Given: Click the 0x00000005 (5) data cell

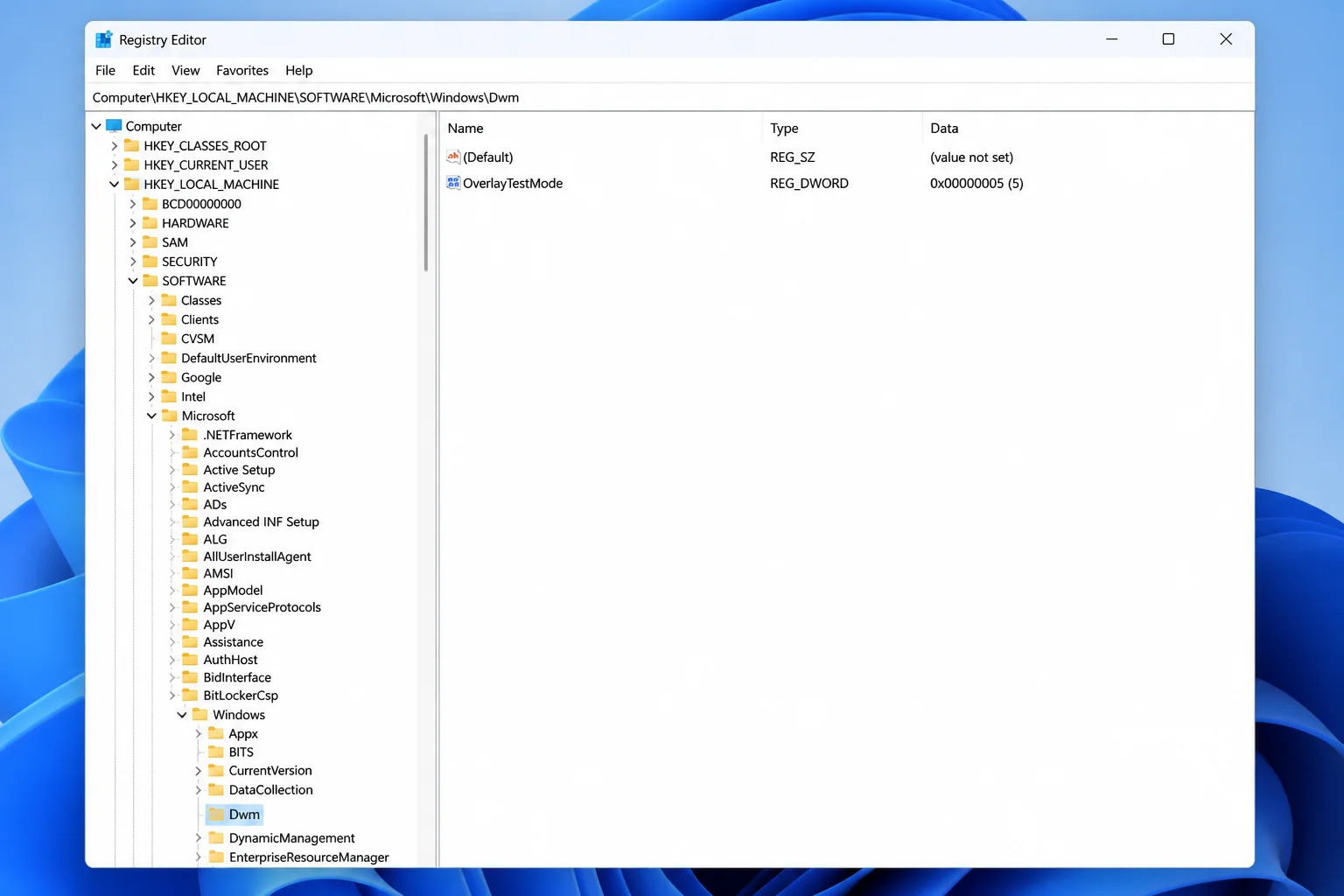Looking at the screenshot, I should 976,183.
